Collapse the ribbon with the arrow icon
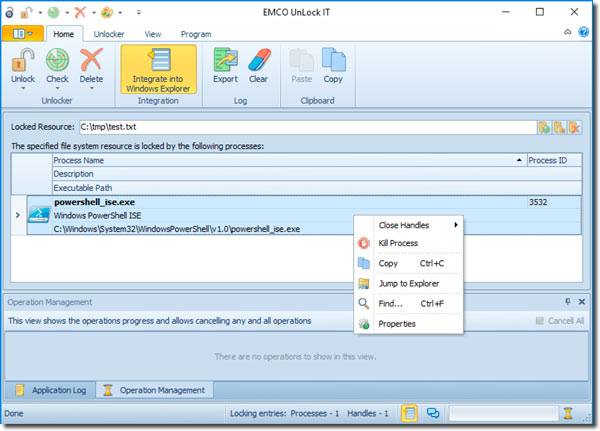600x431 pixels. pyautogui.click(x=567, y=32)
